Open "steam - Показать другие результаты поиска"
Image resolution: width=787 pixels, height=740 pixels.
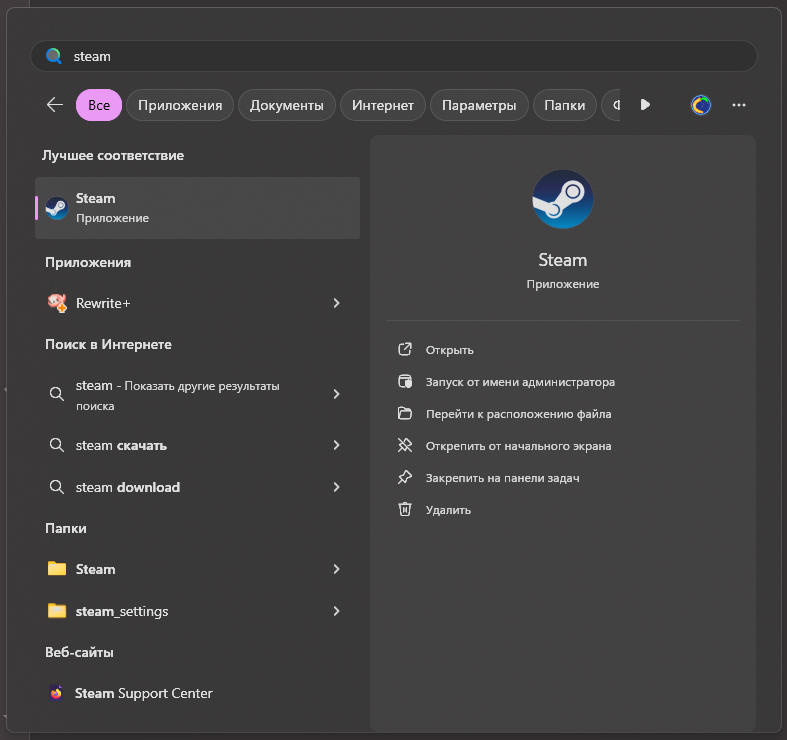click(197, 395)
